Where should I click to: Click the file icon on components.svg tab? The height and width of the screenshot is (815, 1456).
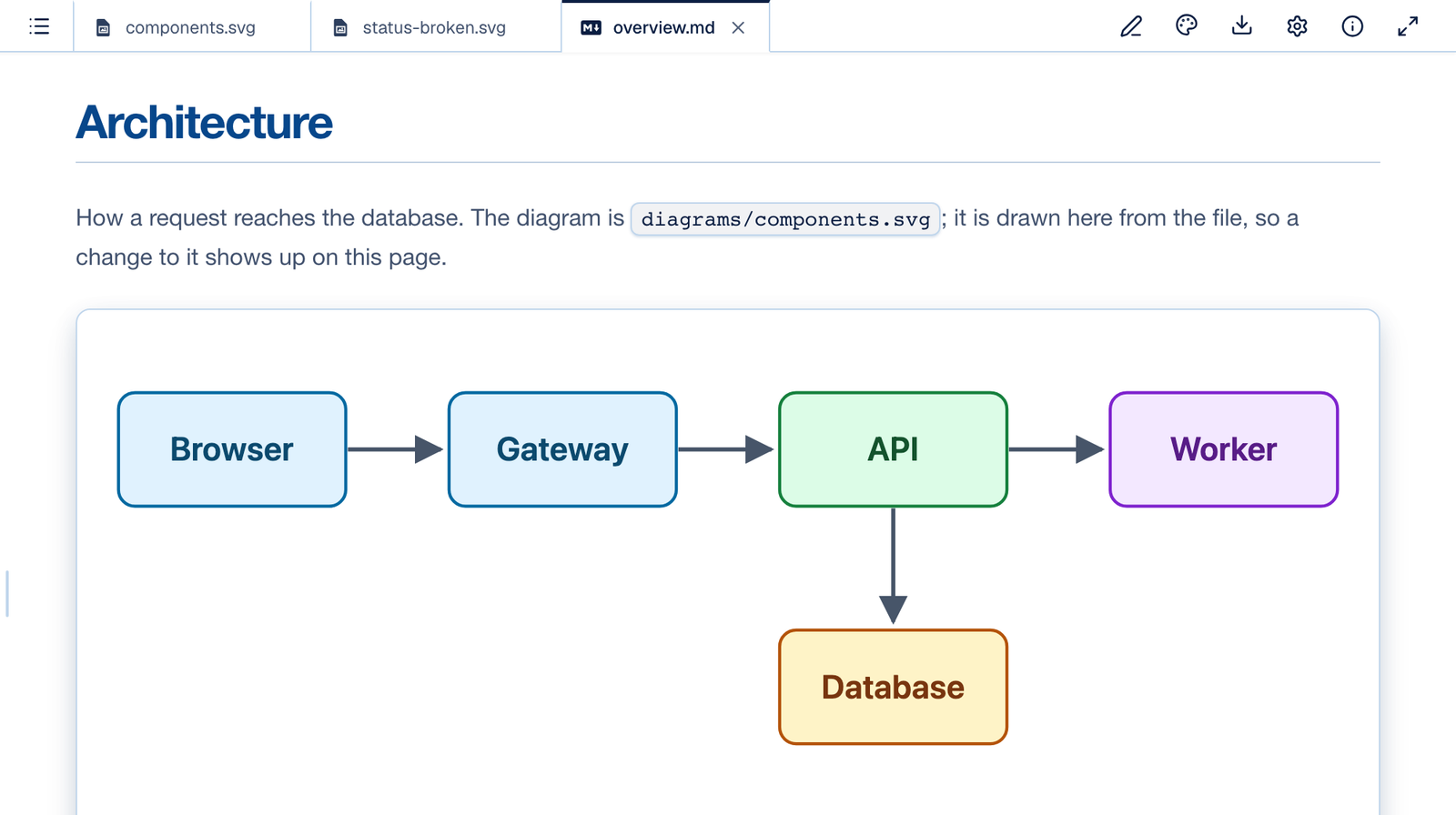point(104,28)
